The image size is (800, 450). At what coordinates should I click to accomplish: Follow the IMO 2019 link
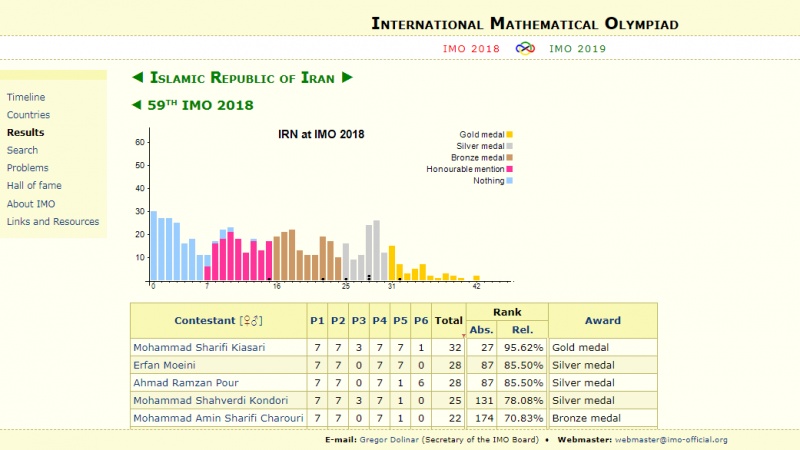pyautogui.click(x=578, y=48)
